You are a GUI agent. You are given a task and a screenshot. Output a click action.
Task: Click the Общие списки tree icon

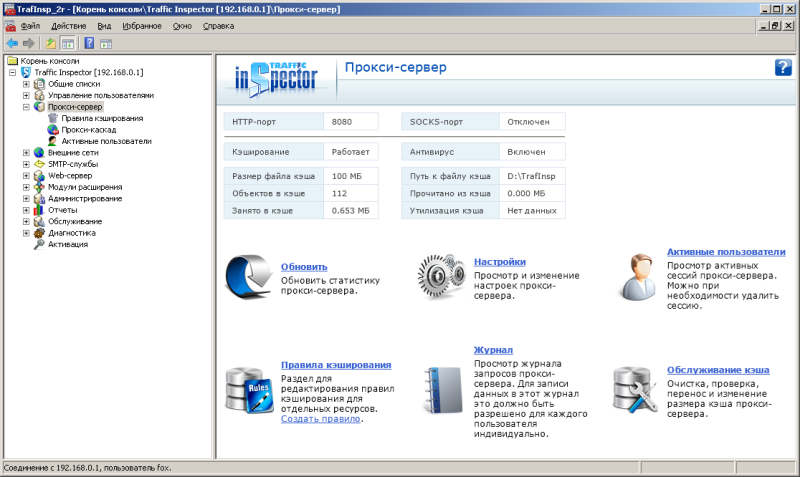[x=39, y=84]
